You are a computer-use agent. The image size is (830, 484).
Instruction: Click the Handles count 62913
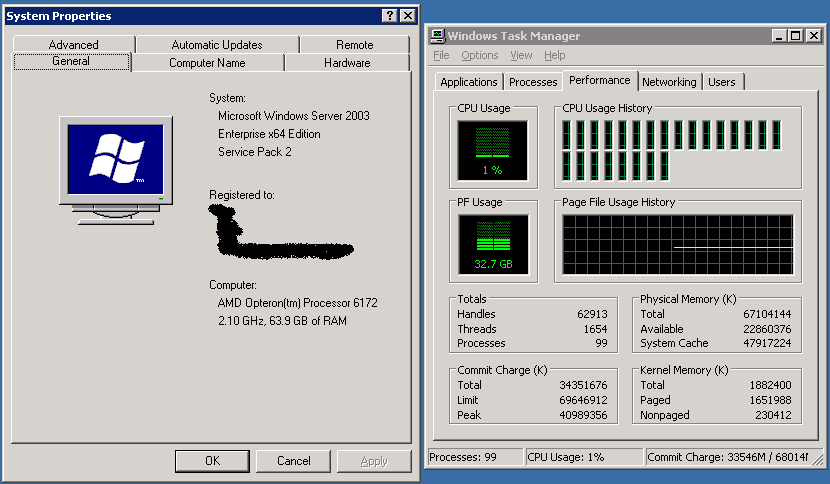click(592, 314)
